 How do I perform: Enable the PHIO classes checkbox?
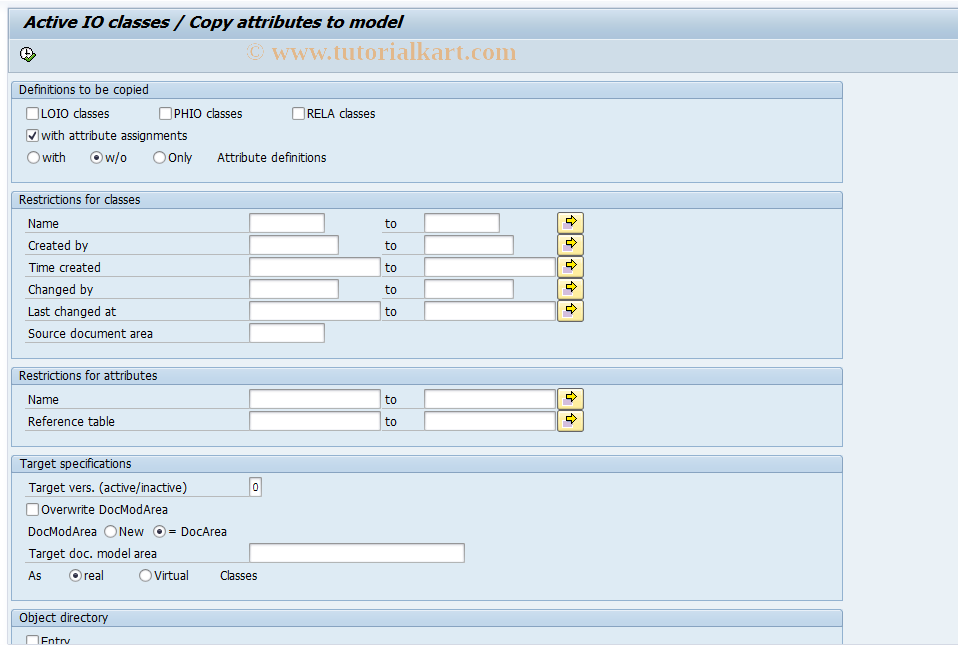(166, 114)
